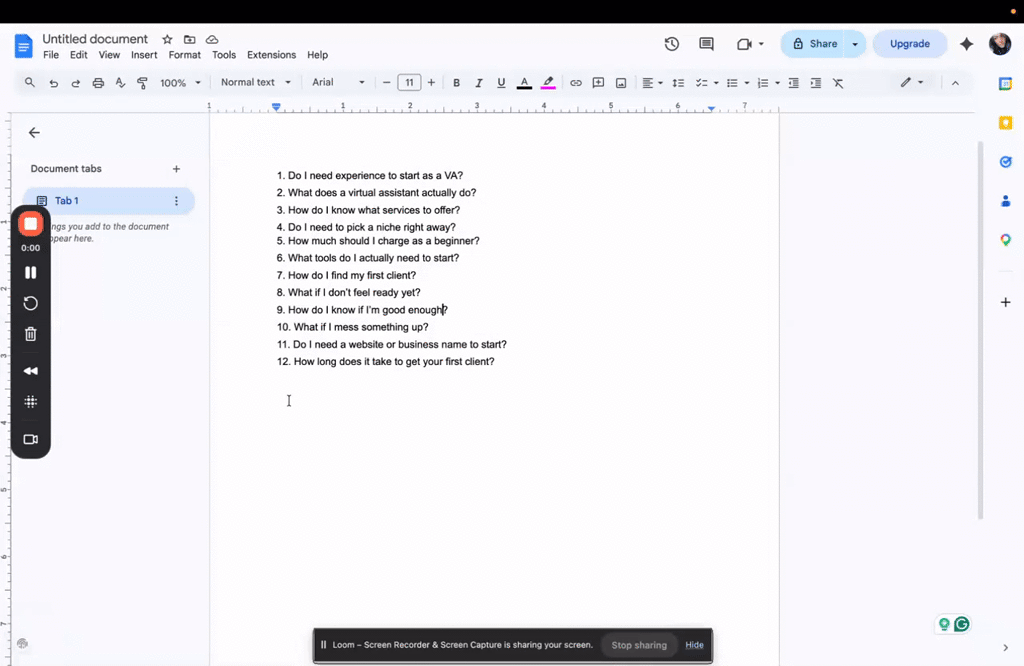The width and height of the screenshot is (1024, 666).
Task: Open Google Tasks in the side panel
Action: click(x=1006, y=162)
